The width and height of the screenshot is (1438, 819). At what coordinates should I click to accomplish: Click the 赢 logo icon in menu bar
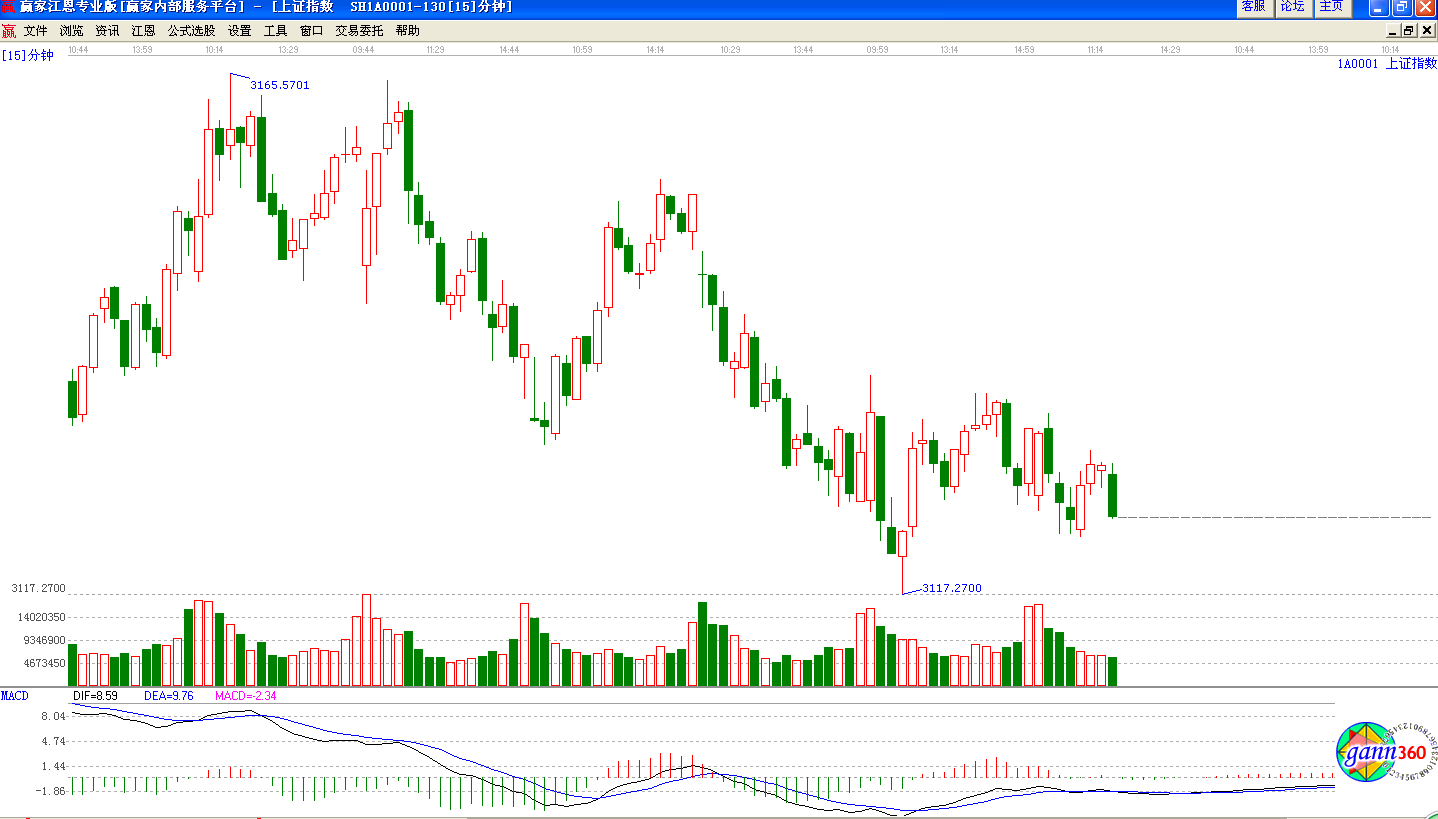point(9,31)
